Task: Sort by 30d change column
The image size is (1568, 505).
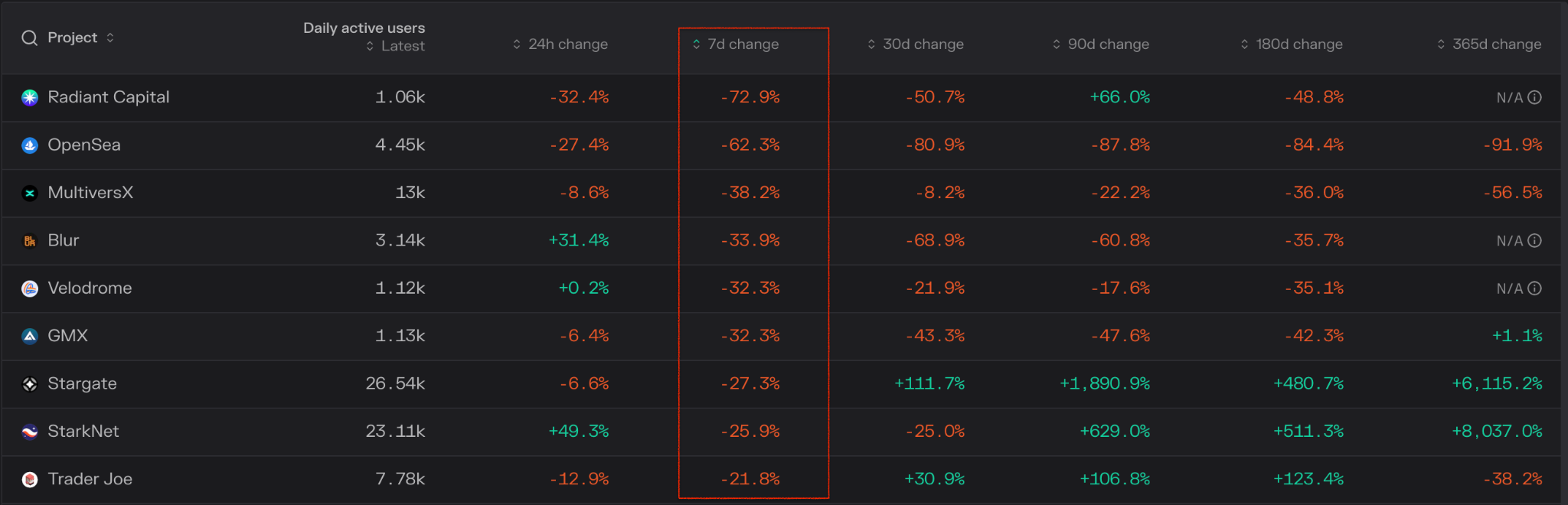Action: coord(916,44)
